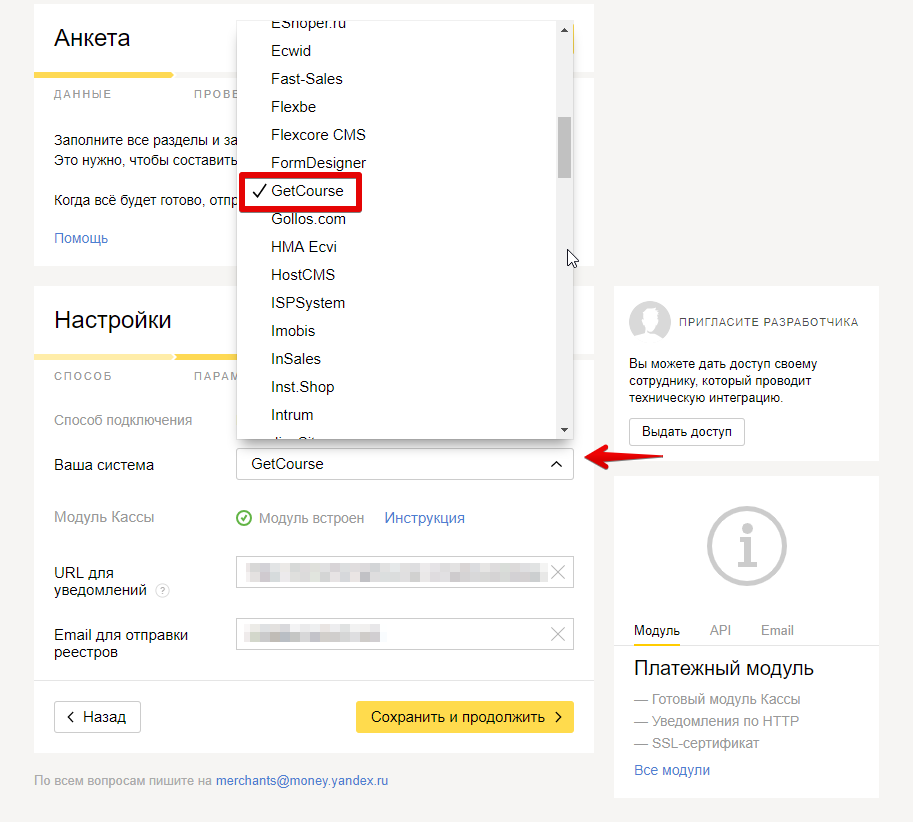Click the green Модуль встроен check icon
The width and height of the screenshot is (913, 822).
pyautogui.click(x=244, y=518)
